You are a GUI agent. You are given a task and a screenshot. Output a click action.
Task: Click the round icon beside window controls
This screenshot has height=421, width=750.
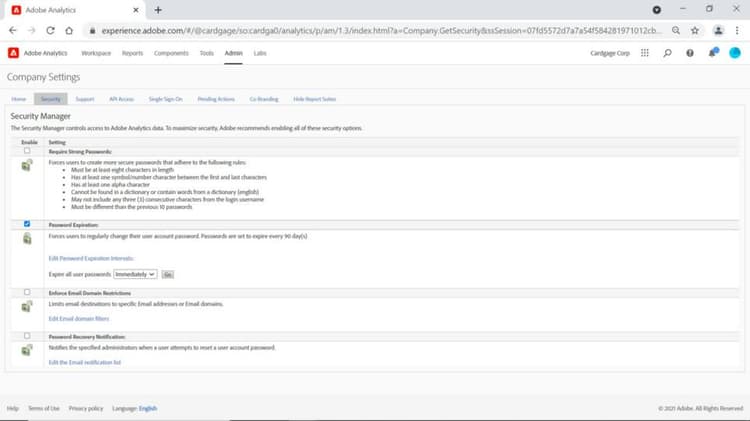pos(657,10)
